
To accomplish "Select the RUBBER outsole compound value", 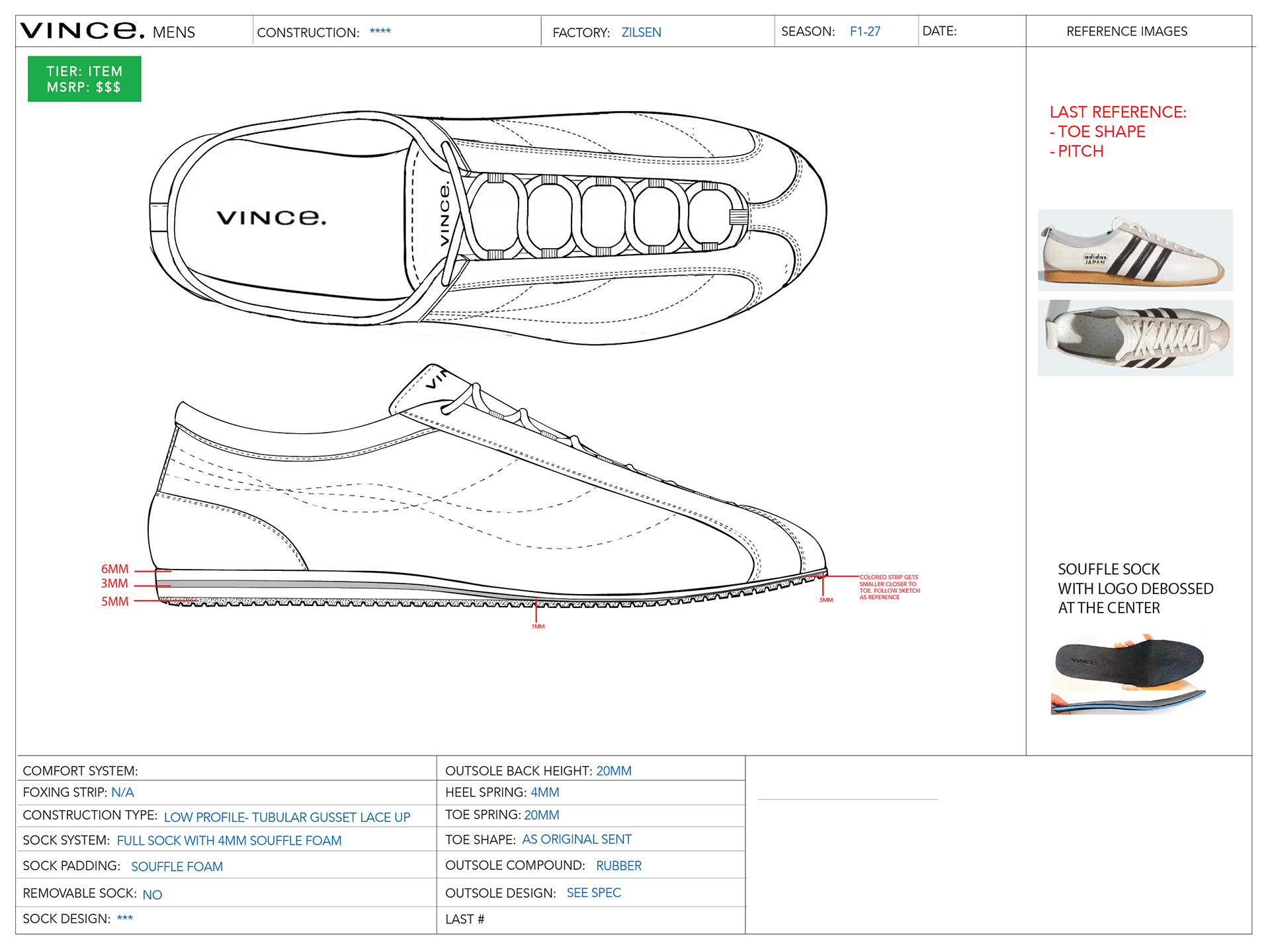I will point(618,865).
